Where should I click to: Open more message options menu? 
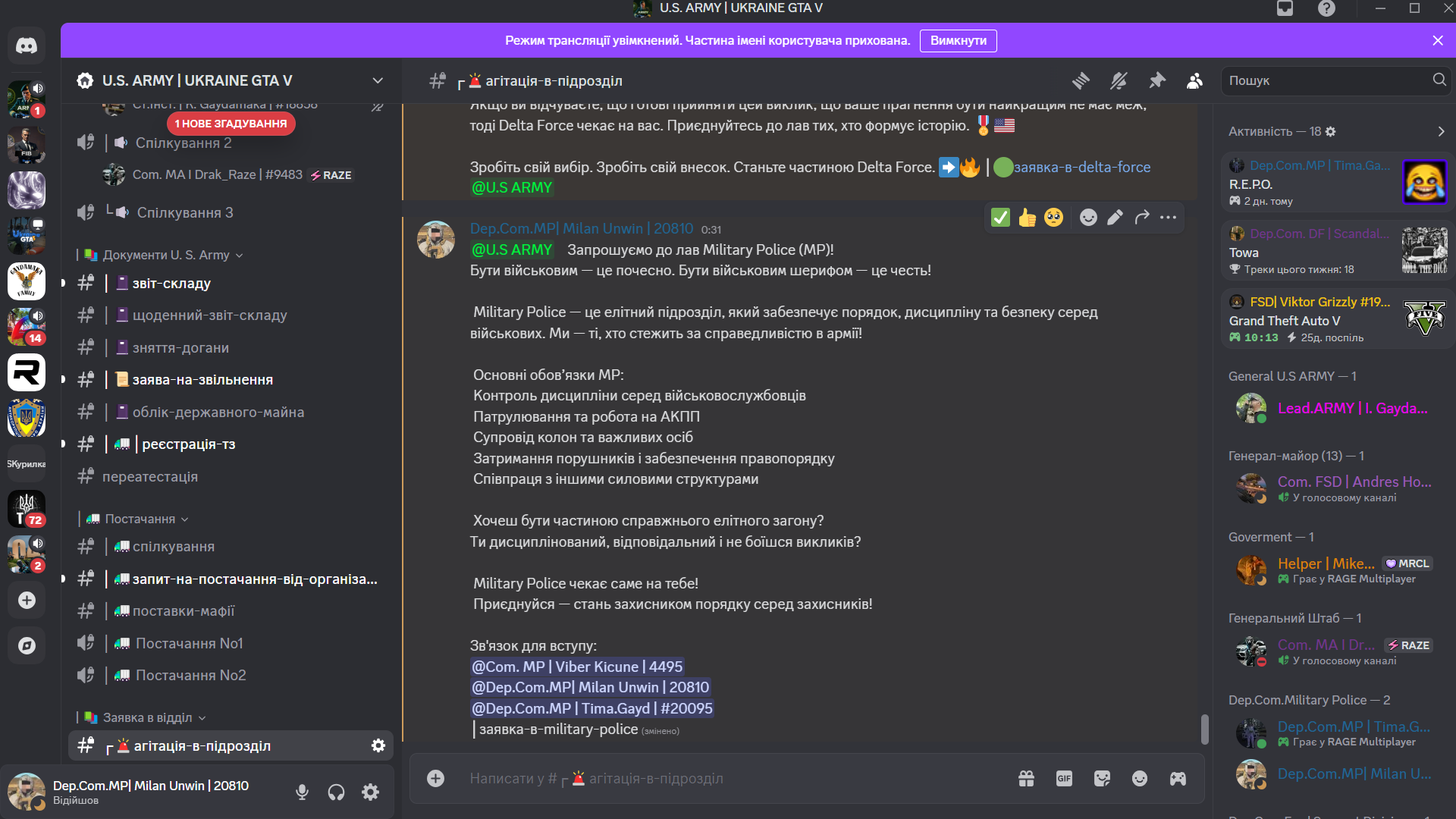tap(1168, 218)
